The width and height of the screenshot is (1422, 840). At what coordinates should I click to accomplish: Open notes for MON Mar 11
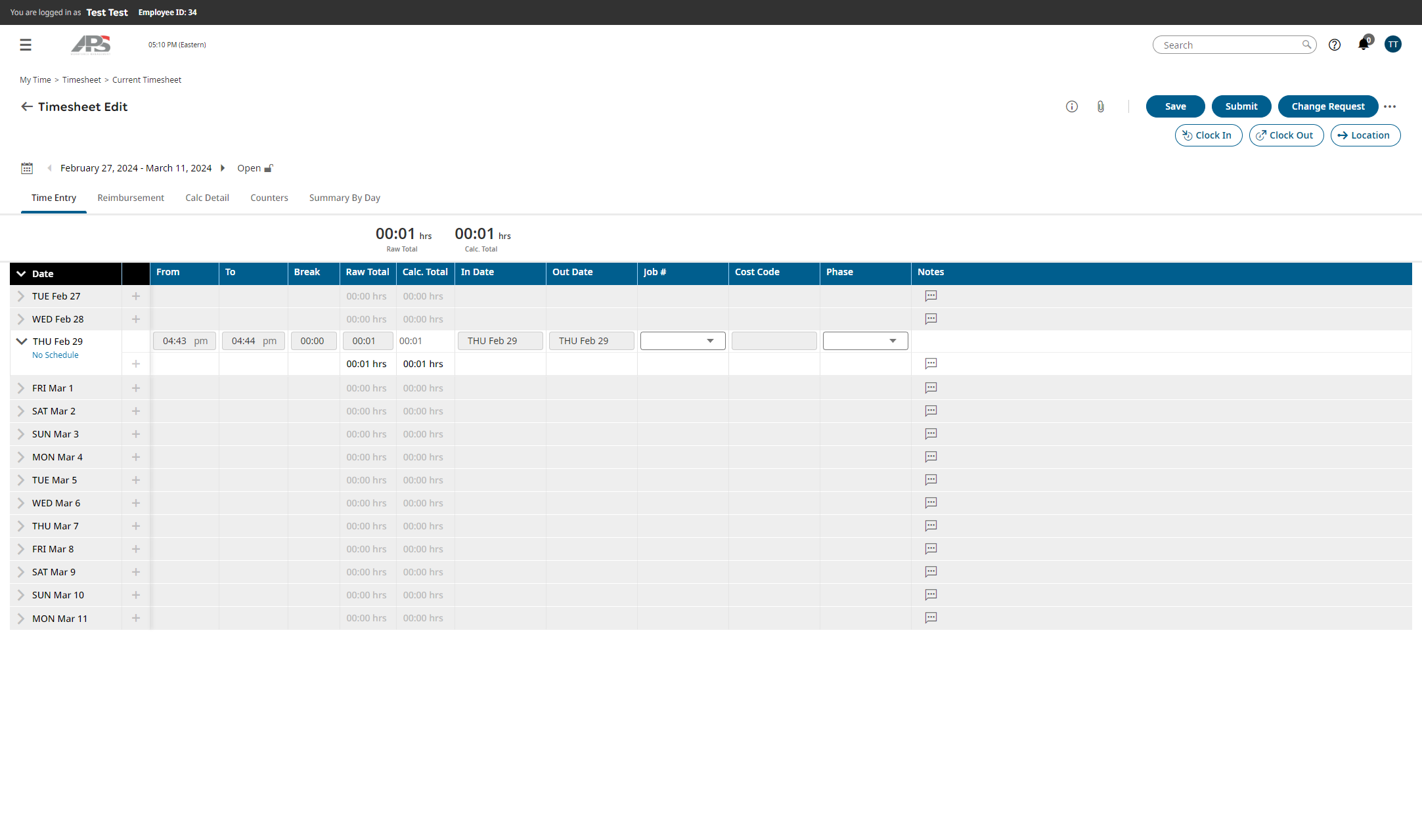931,618
